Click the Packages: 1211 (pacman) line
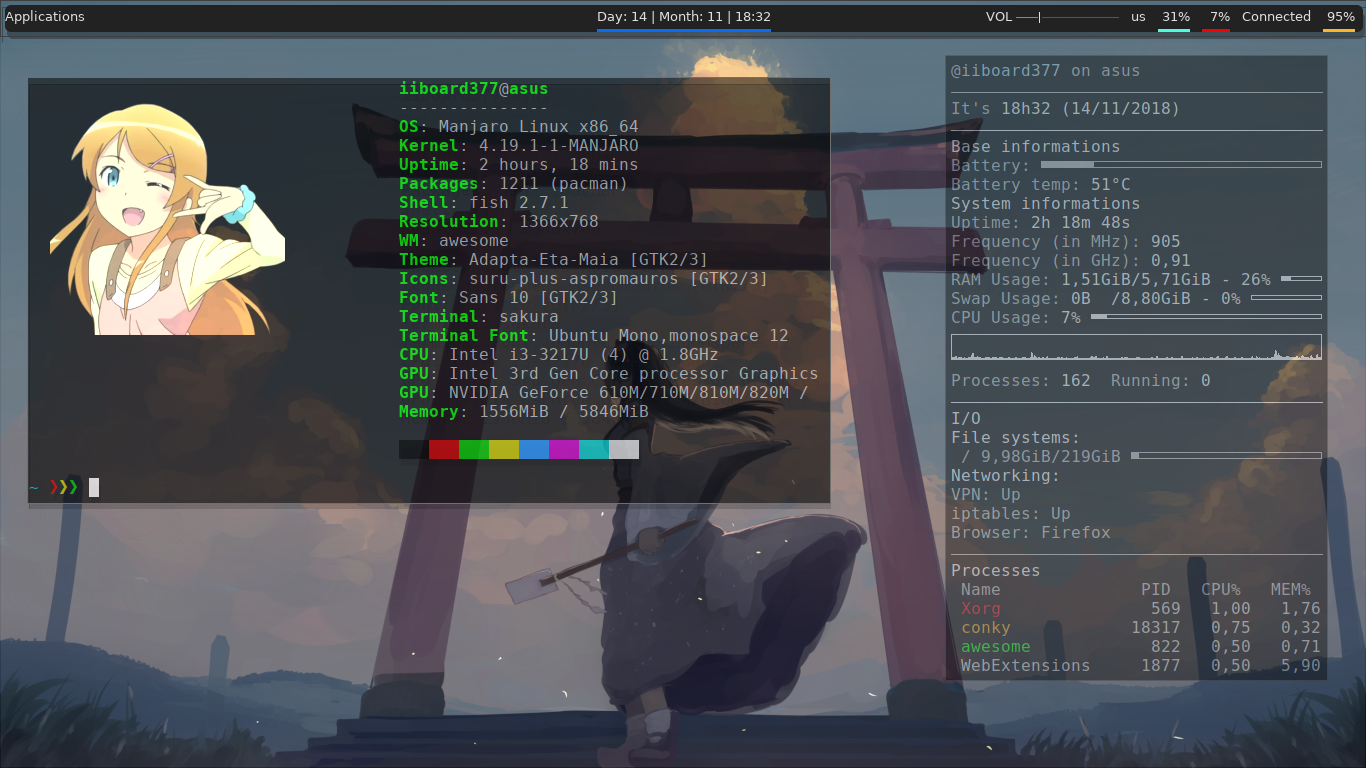Screen dimensions: 1366x768 [x=514, y=184]
